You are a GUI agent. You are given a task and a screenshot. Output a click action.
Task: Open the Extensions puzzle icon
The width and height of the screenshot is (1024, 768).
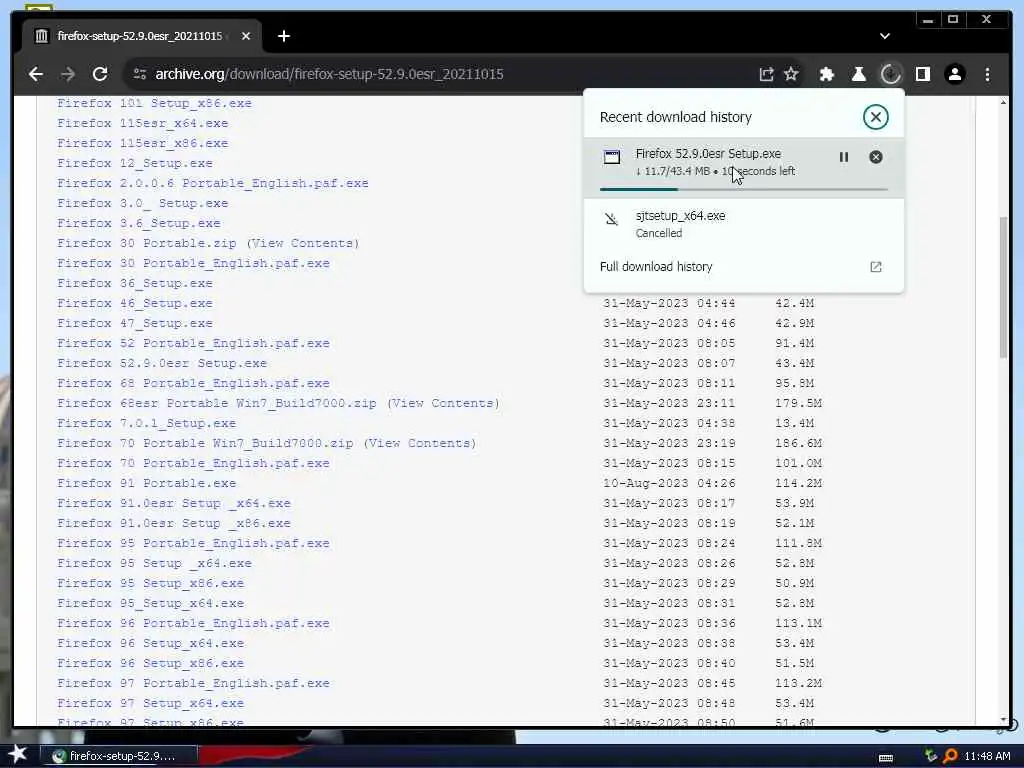pos(827,74)
